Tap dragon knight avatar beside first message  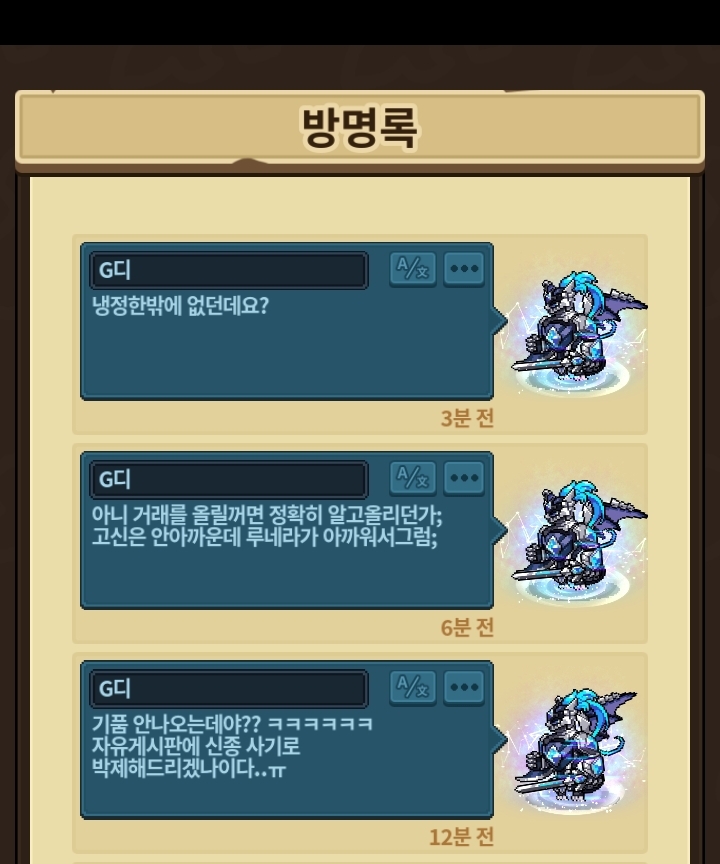(x=575, y=331)
